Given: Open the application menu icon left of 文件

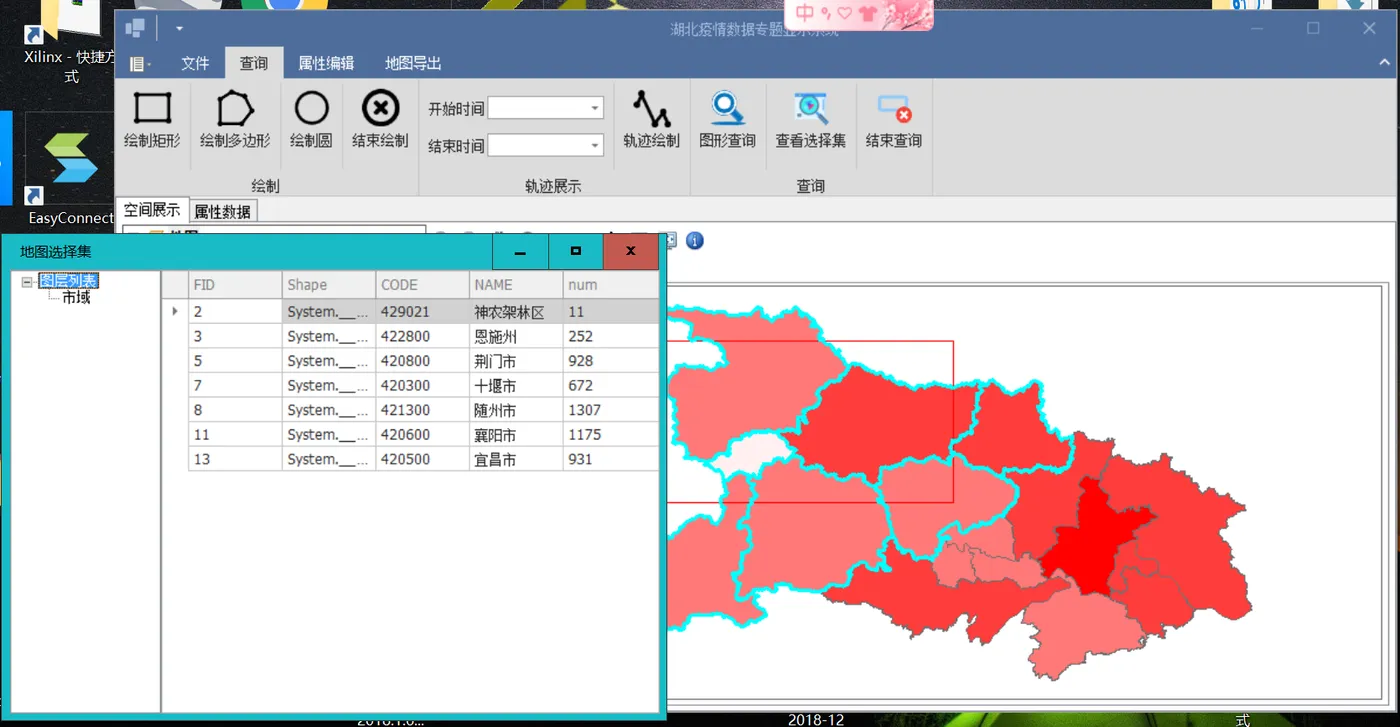Looking at the screenshot, I should pos(140,64).
